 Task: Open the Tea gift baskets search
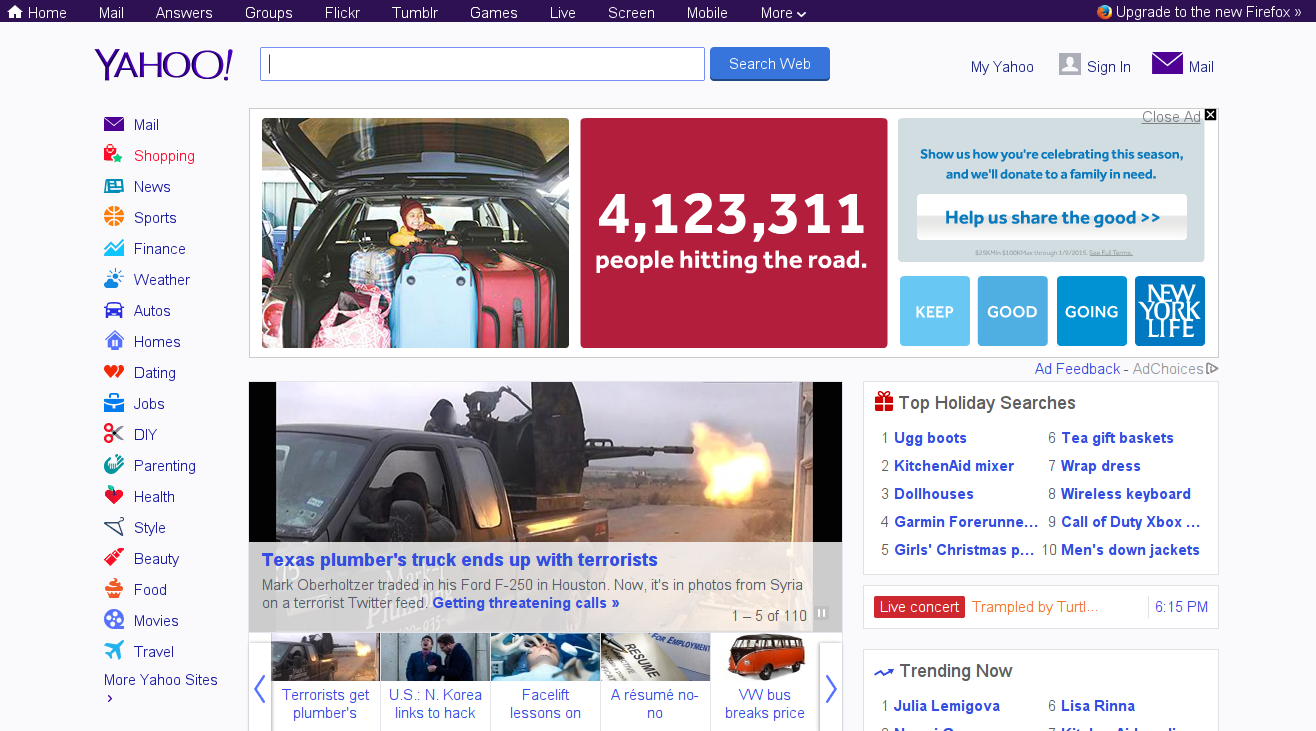coord(1117,438)
